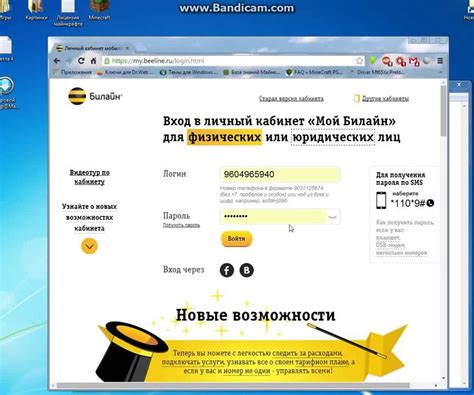Click the green shield extension icon

point(373,61)
